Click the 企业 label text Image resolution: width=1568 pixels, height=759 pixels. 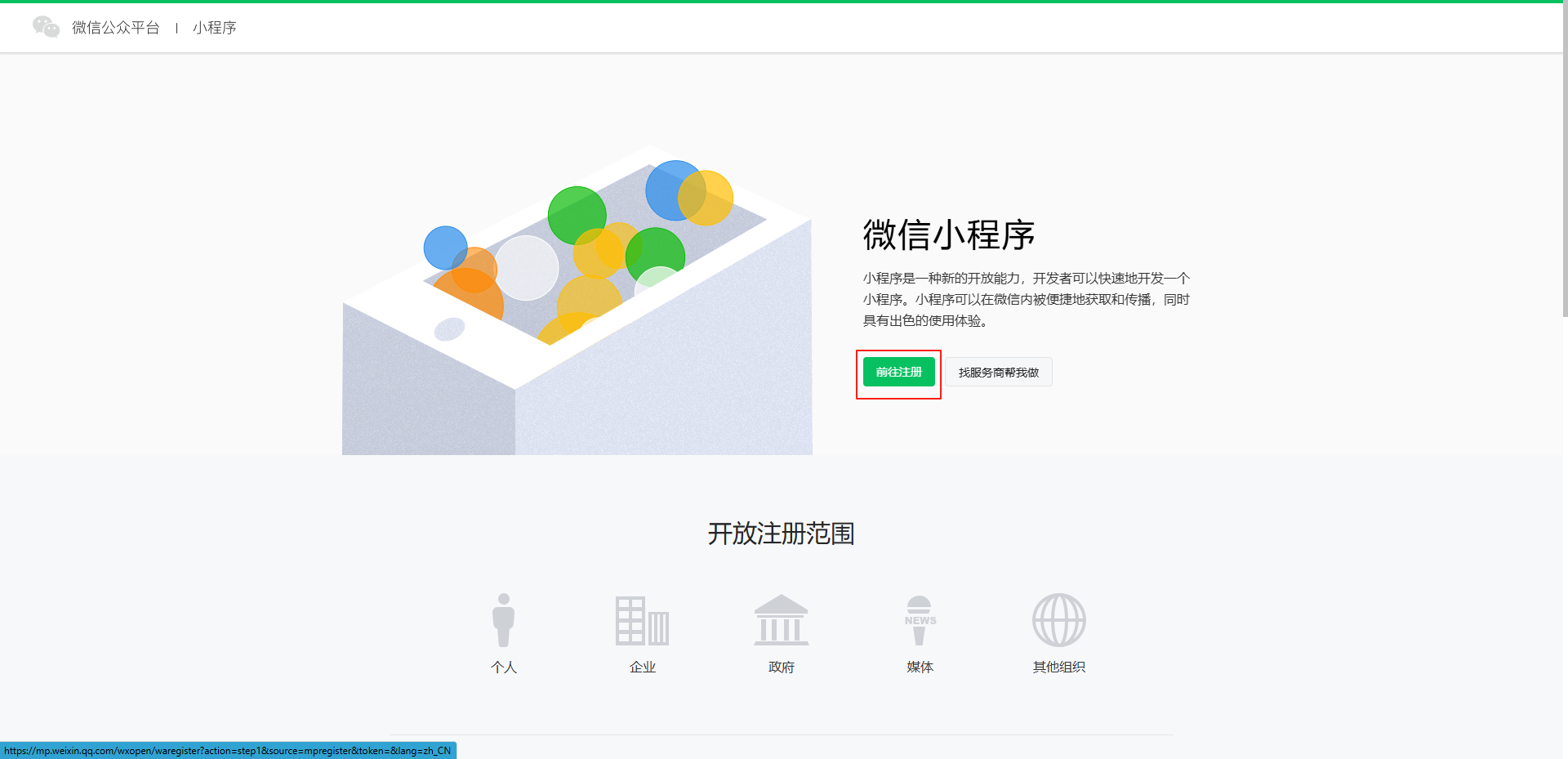[643, 667]
